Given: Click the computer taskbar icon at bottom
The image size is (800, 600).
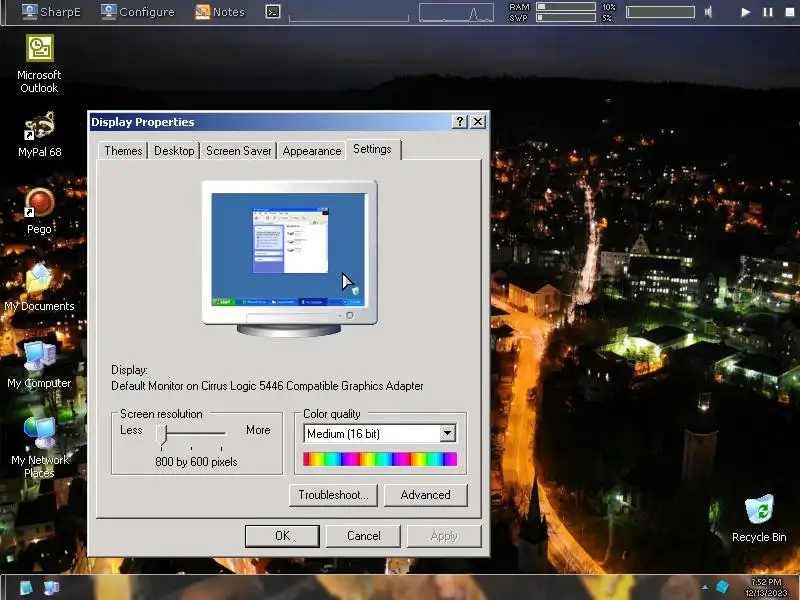Looking at the screenshot, I should [52, 588].
